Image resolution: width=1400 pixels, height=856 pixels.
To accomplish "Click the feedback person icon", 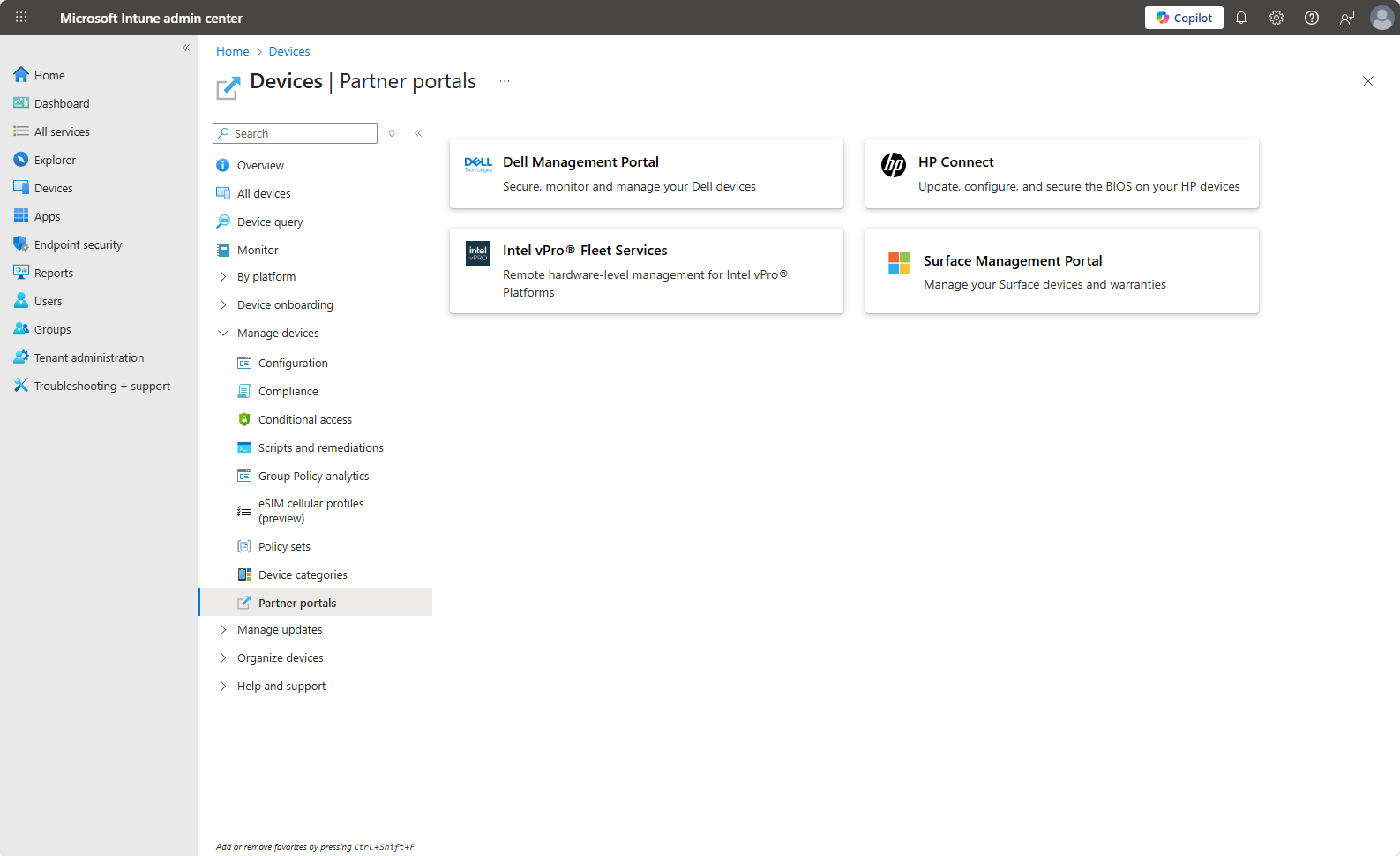I will 1347,18.
